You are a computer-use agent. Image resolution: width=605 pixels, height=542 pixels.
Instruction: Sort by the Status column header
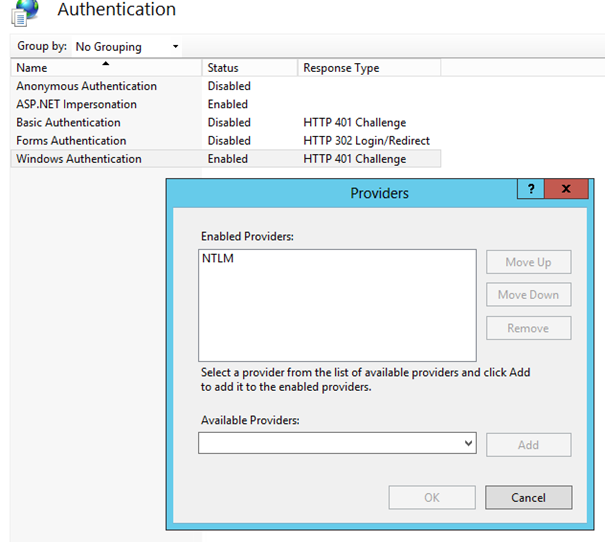249,68
